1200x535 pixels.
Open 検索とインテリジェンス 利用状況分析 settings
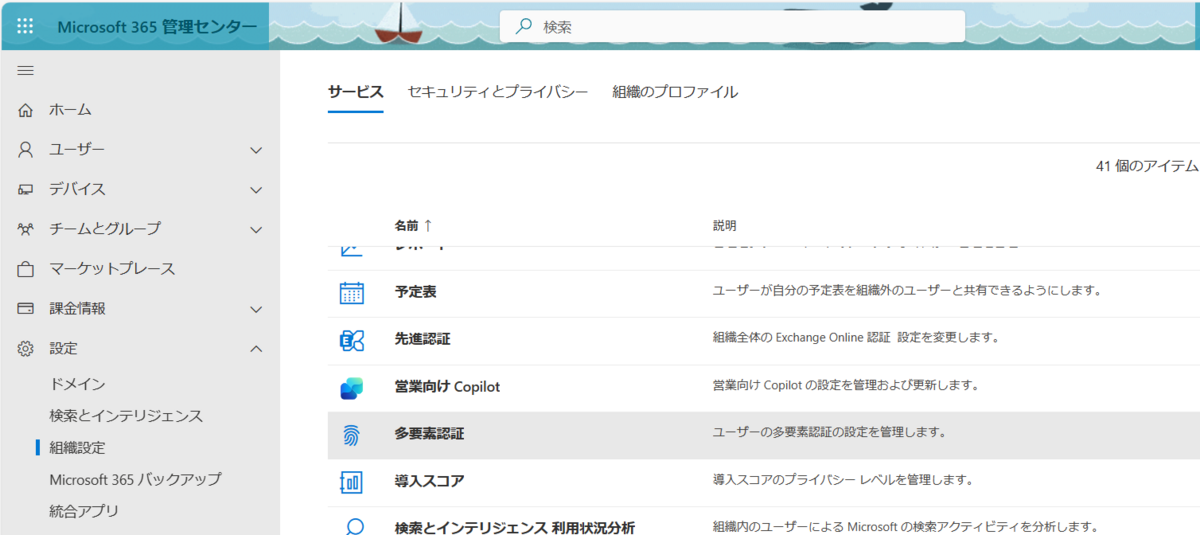[x=514, y=527]
